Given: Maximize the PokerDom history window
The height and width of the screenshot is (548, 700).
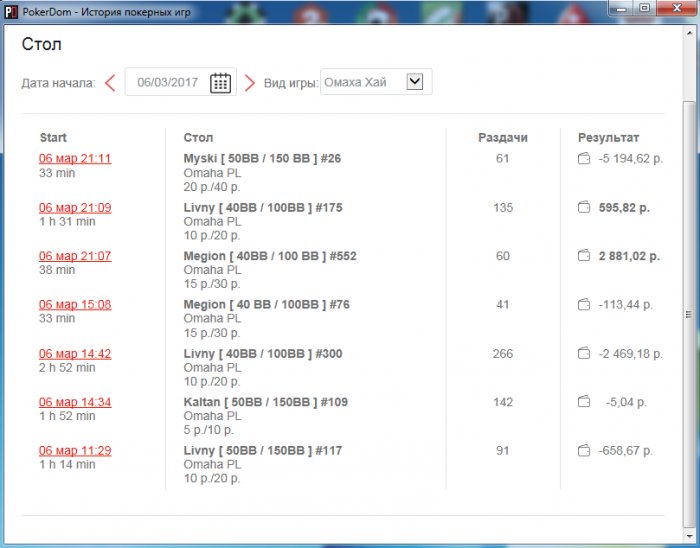Looking at the screenshot, I should pyautogui.click(x=644, y=8).
